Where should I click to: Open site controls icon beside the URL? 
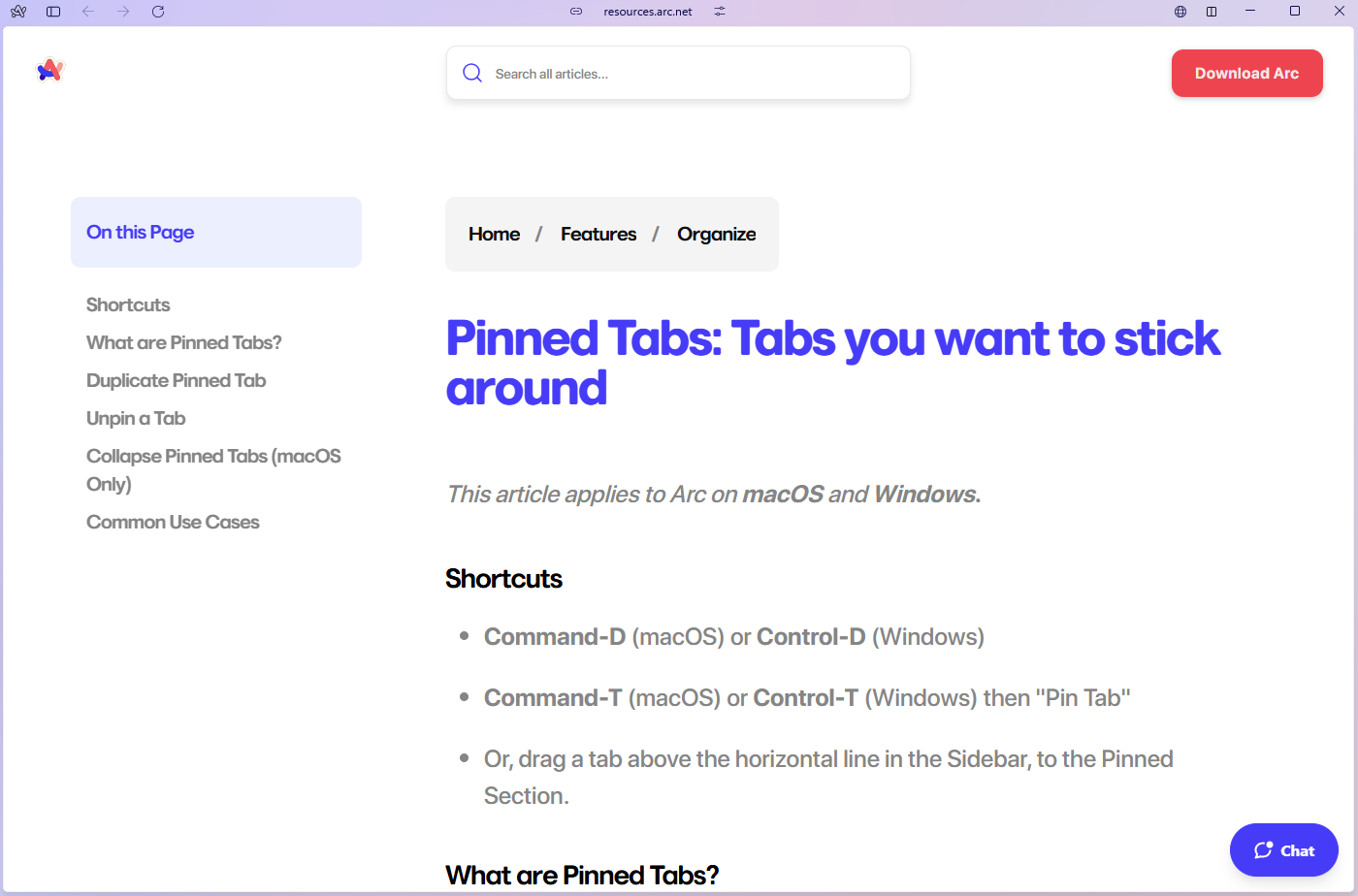tap(720, 12)
